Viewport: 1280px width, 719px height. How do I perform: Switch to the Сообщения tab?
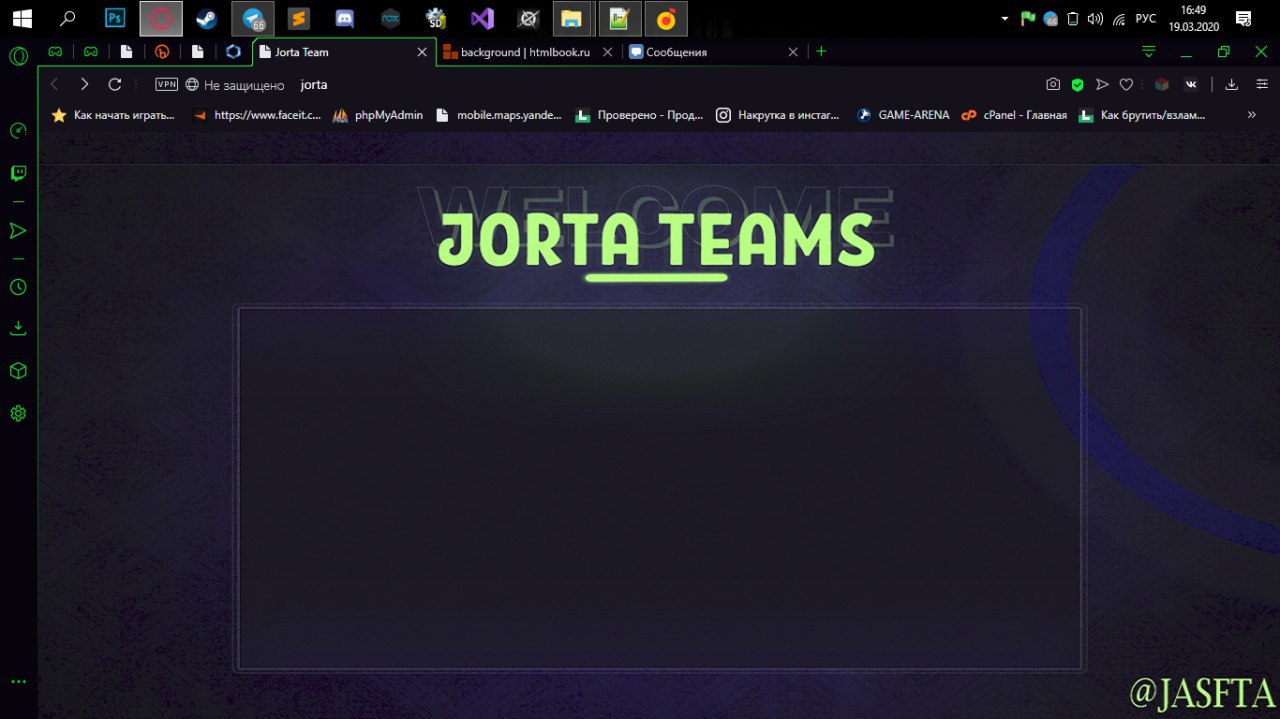(714, 52)
